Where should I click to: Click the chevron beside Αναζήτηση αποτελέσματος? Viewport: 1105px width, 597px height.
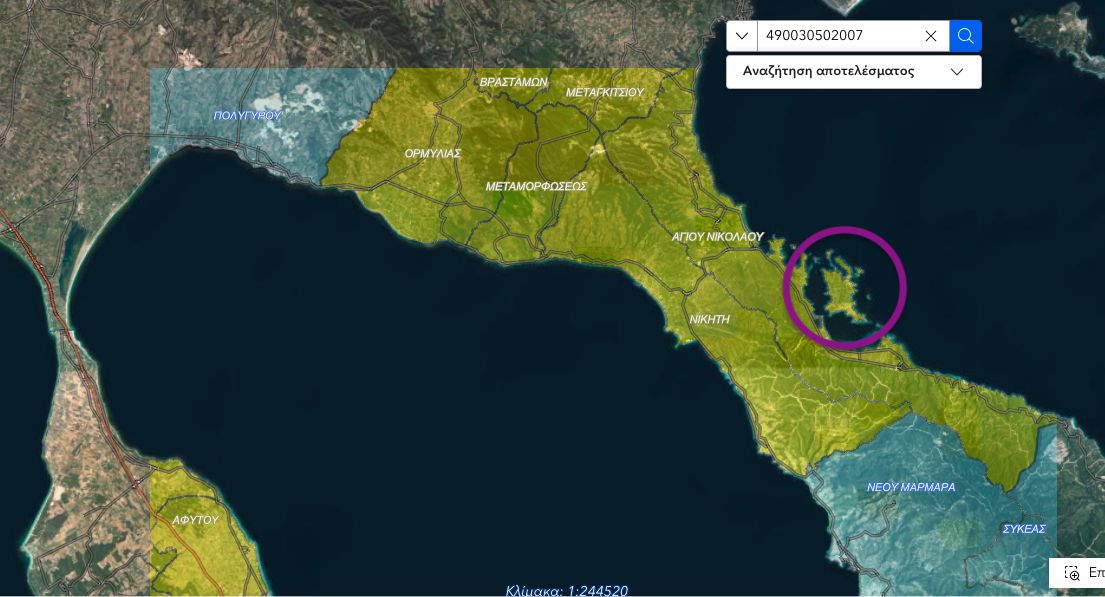(x=957, y=72)
